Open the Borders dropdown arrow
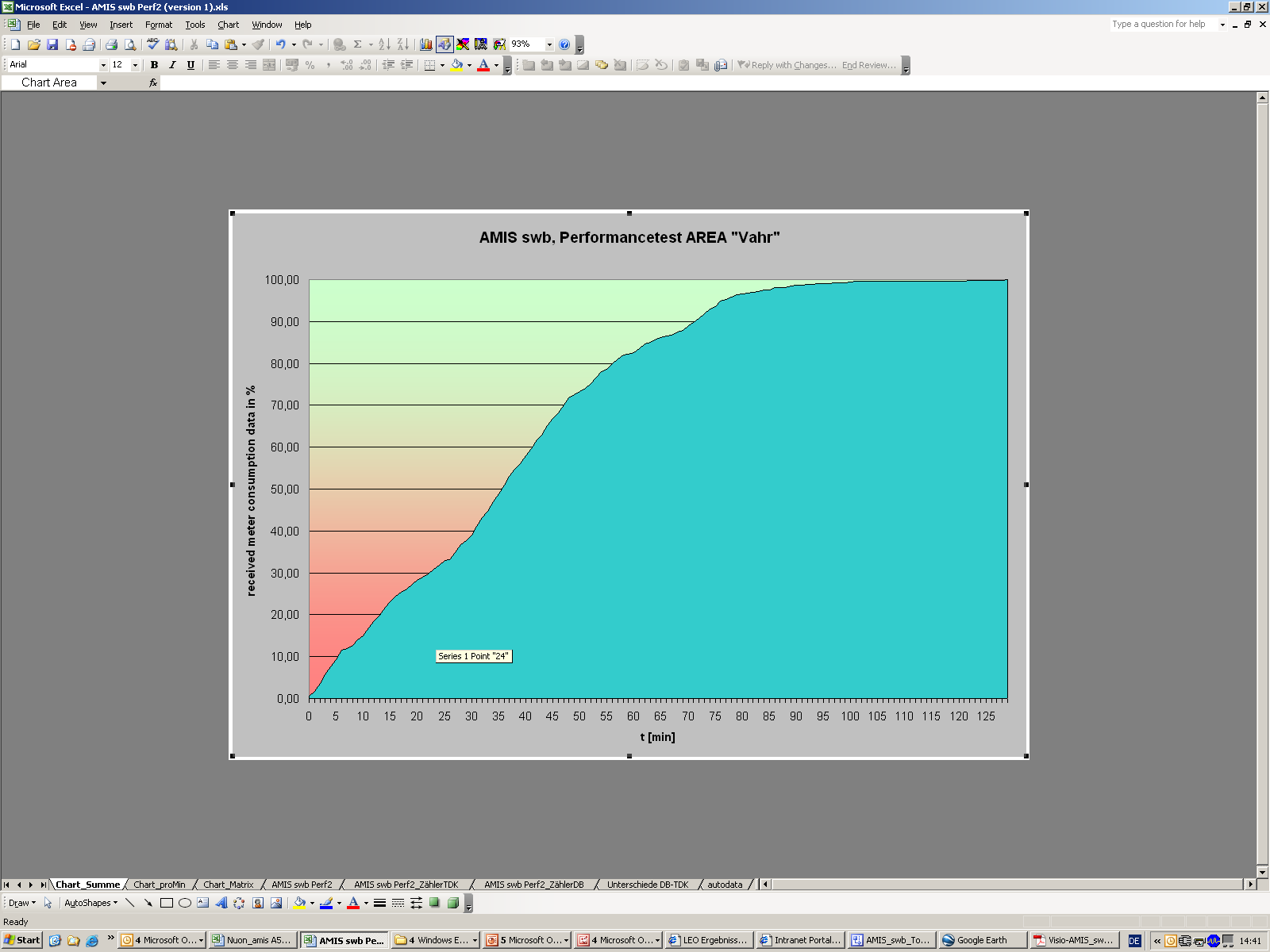Screen dimensions: 1270x952 [x=442, y=65]
